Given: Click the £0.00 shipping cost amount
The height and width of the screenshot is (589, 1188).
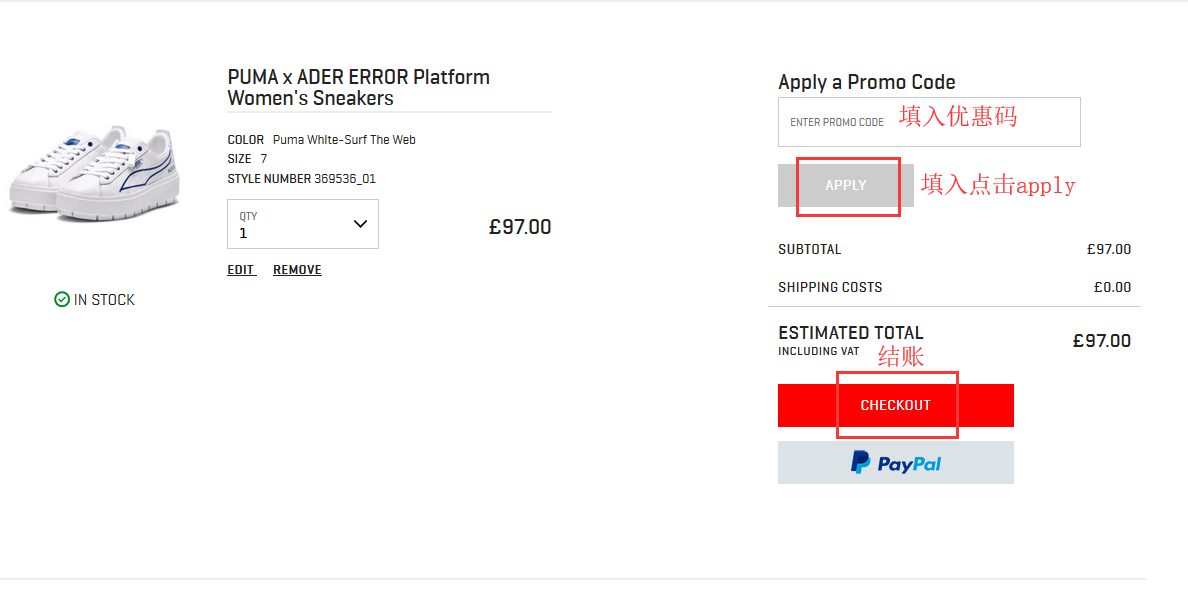Looking at the screenshot, I should coord(1112,287).
